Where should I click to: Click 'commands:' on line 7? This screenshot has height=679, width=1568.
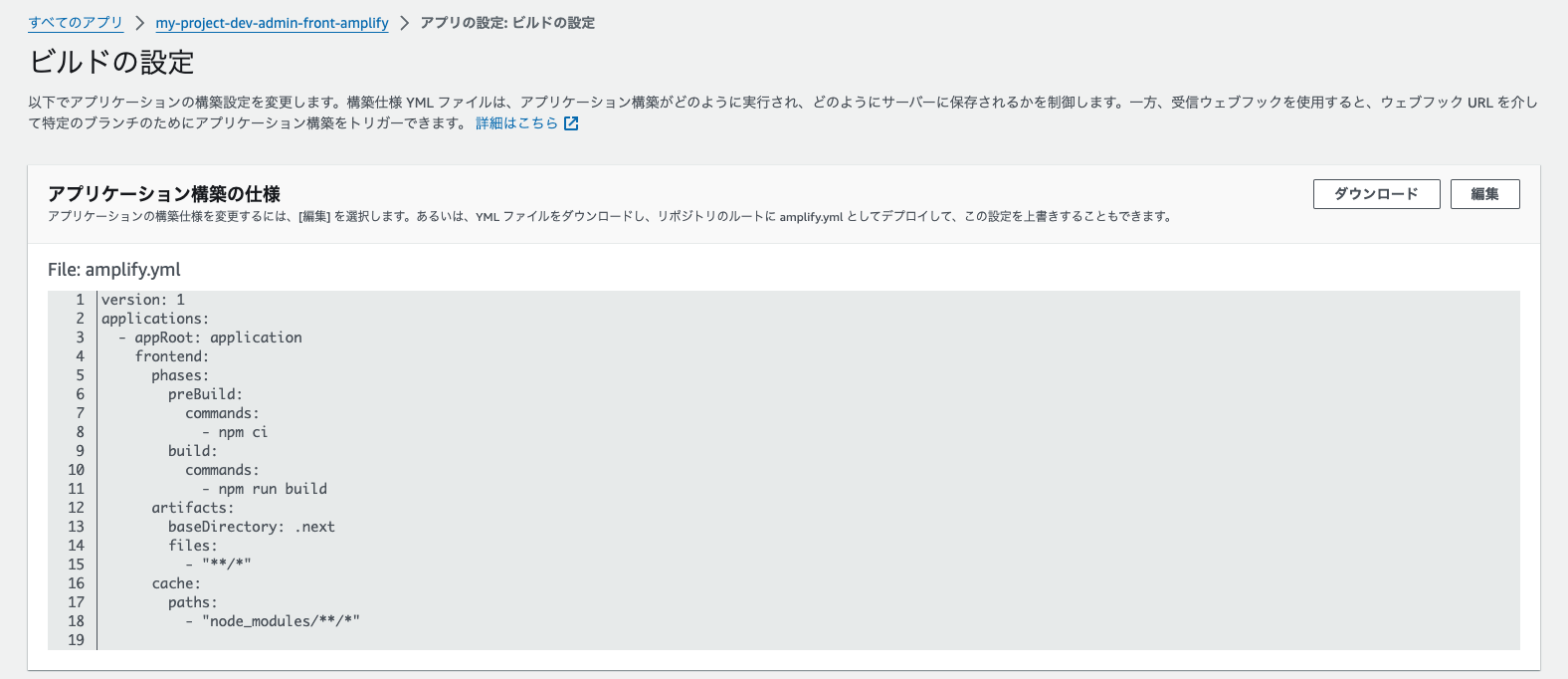coord(222,413)
